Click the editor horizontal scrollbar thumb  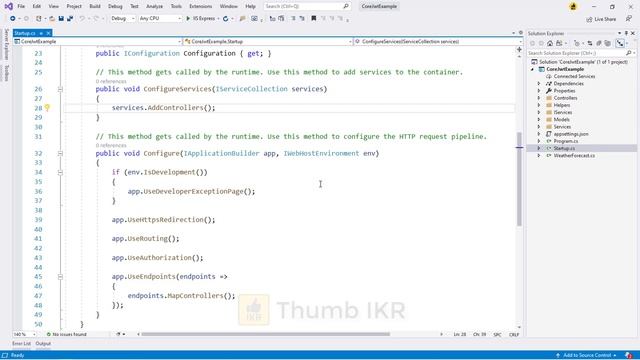point(265,334)
